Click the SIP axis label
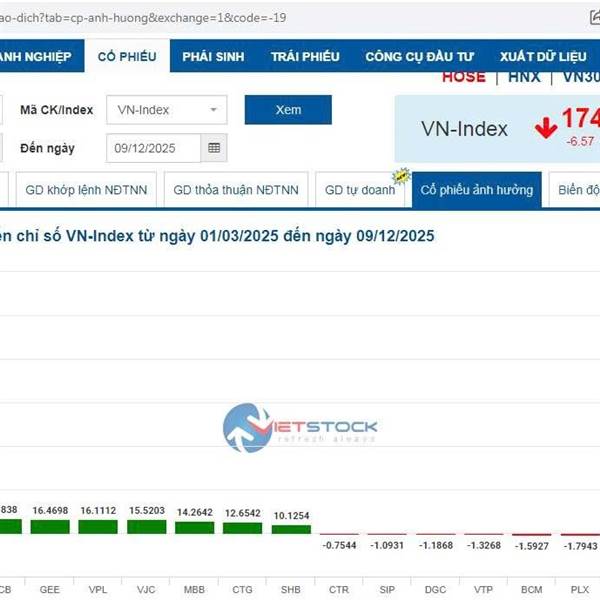Image resolution: width=600 pixels, height=600 pixels. pyautogui.click(x=387, y=589)
